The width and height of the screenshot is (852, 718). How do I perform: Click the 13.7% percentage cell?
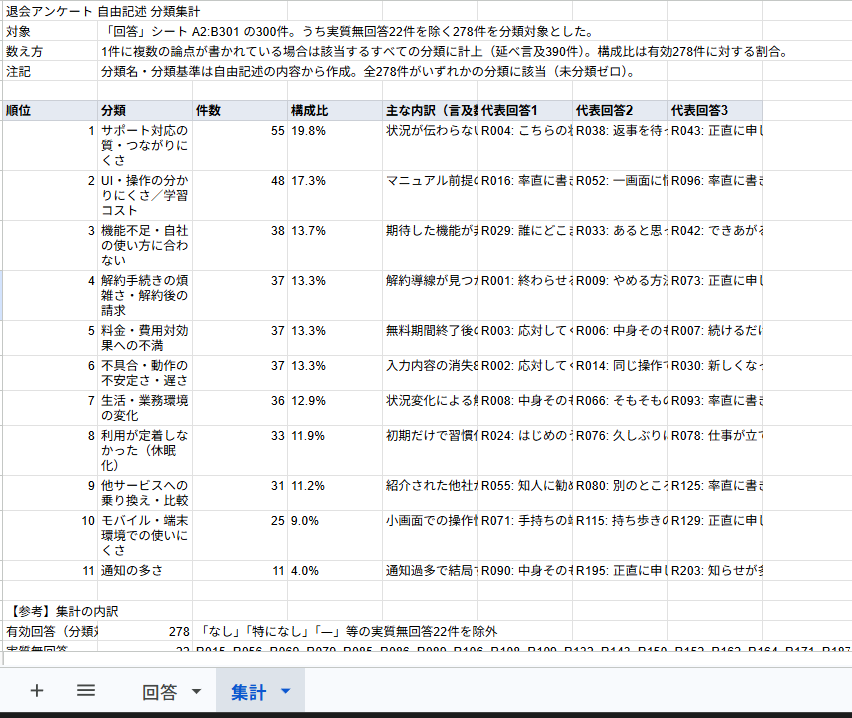[x=335, y=245]
